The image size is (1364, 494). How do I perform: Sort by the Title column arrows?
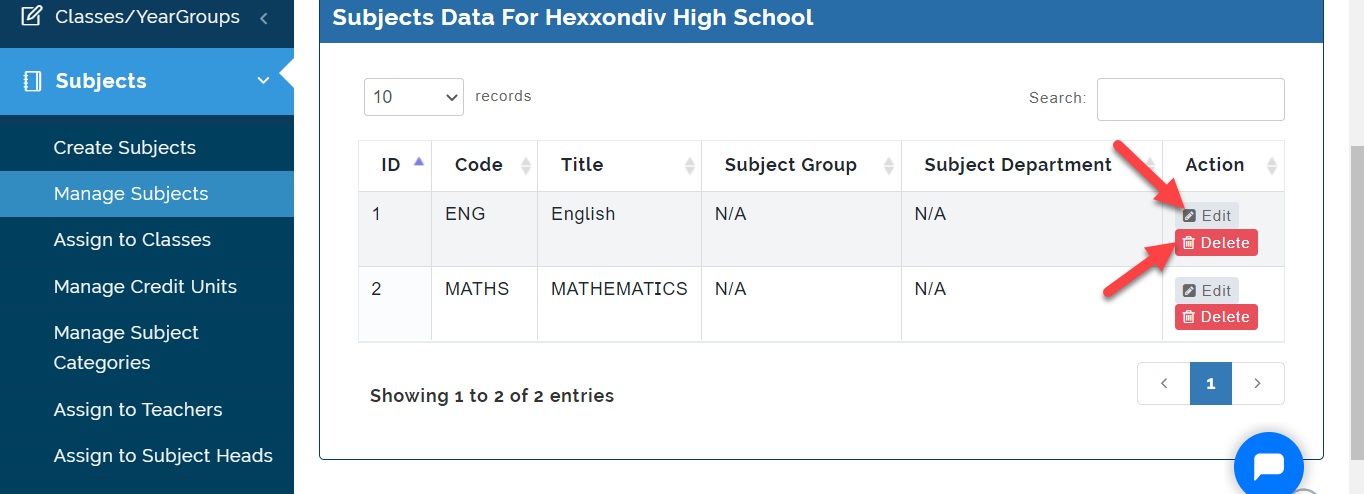(689, 165)
